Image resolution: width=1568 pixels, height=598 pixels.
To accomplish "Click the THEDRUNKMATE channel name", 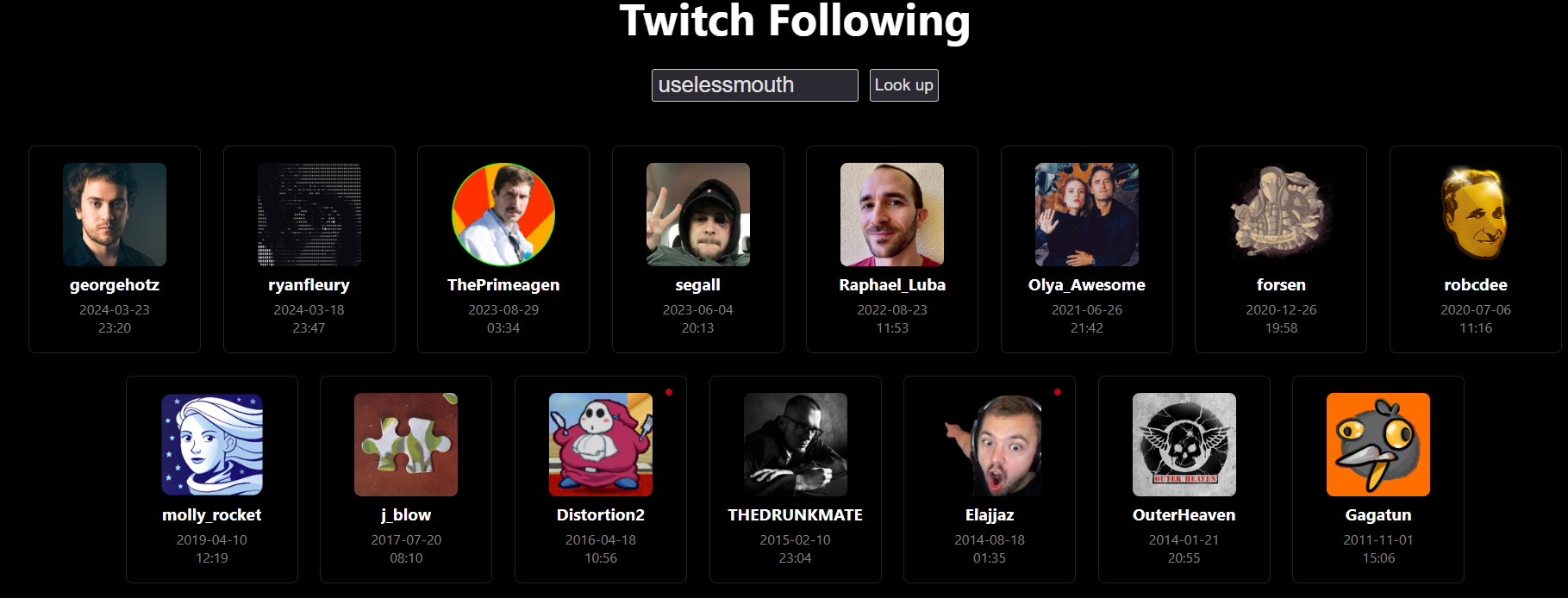I will tap(795, 515).
